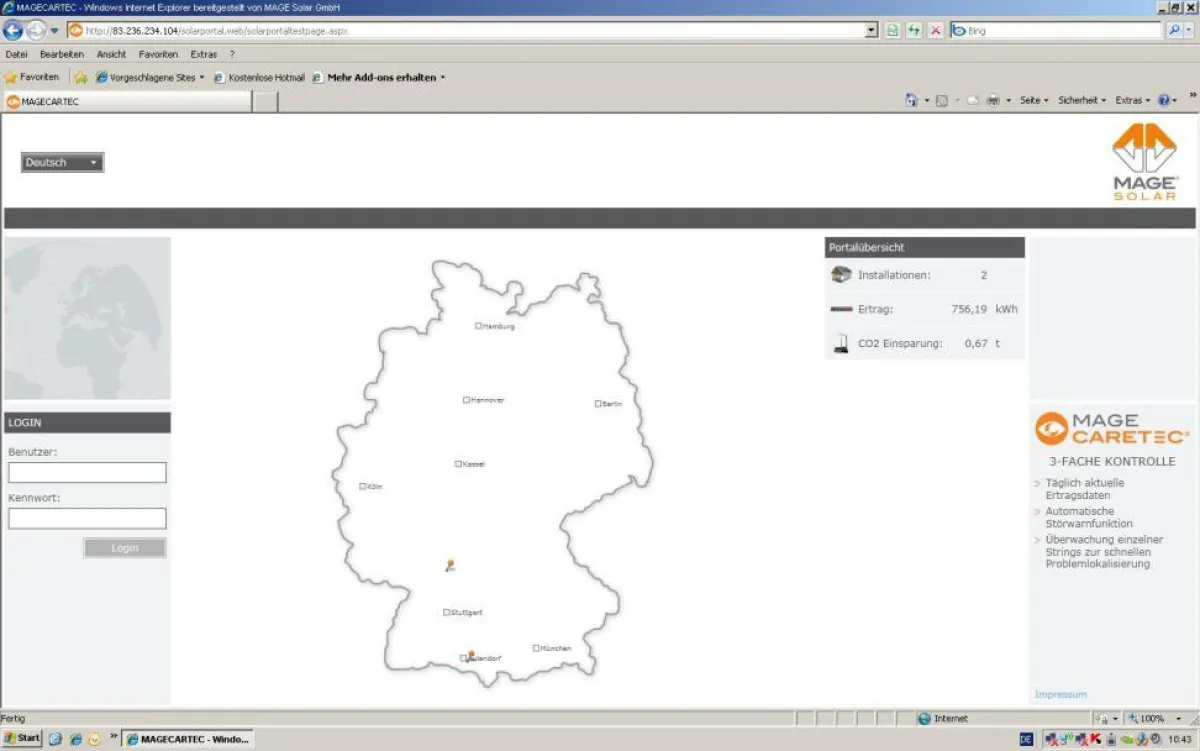Expand the address bar history dropdown
This screenshot has height=751, width=1200.
(872, 31)
